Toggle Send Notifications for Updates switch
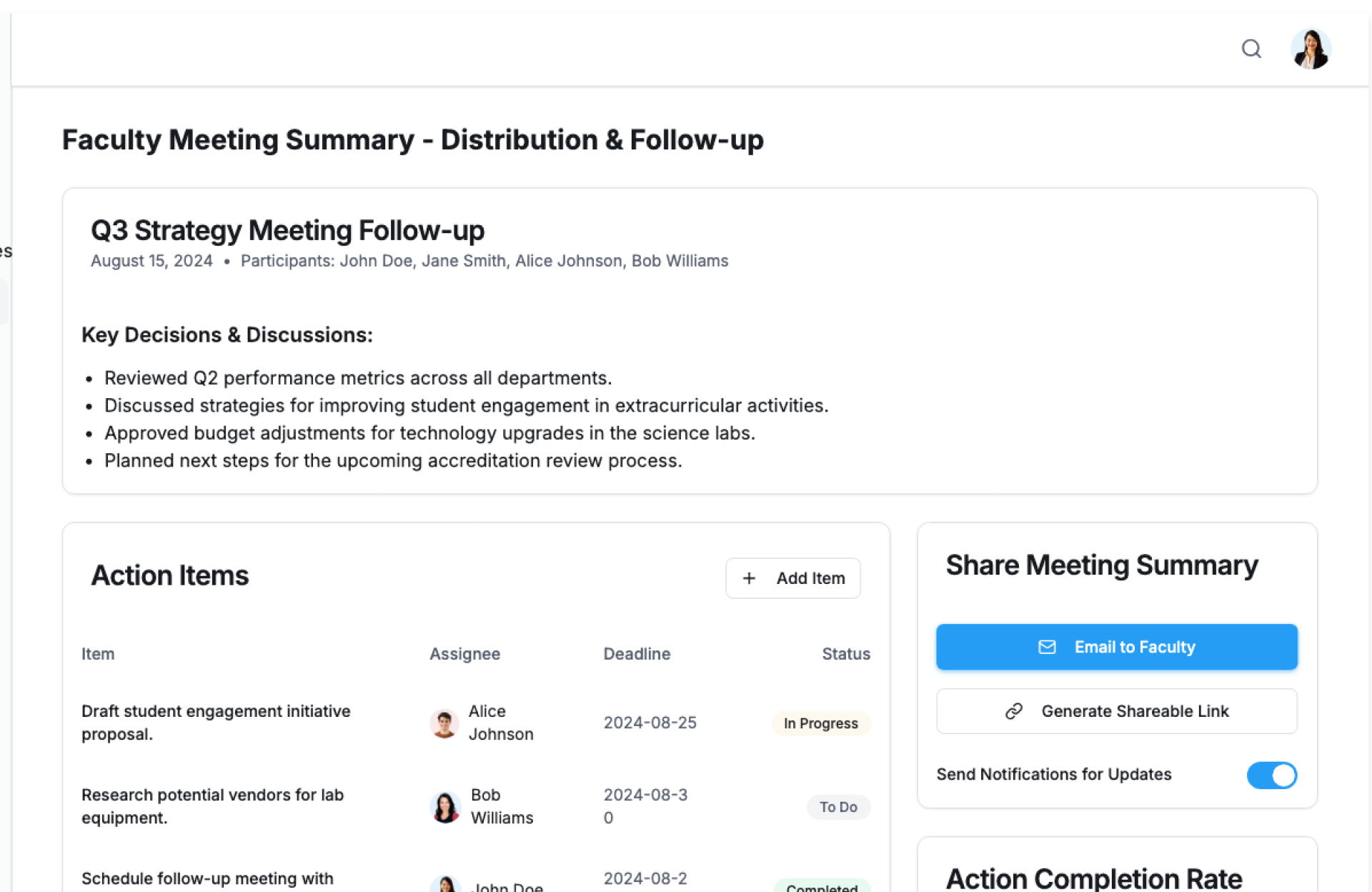This screenshot has width=1372, height=892. tap(1271, 775)
